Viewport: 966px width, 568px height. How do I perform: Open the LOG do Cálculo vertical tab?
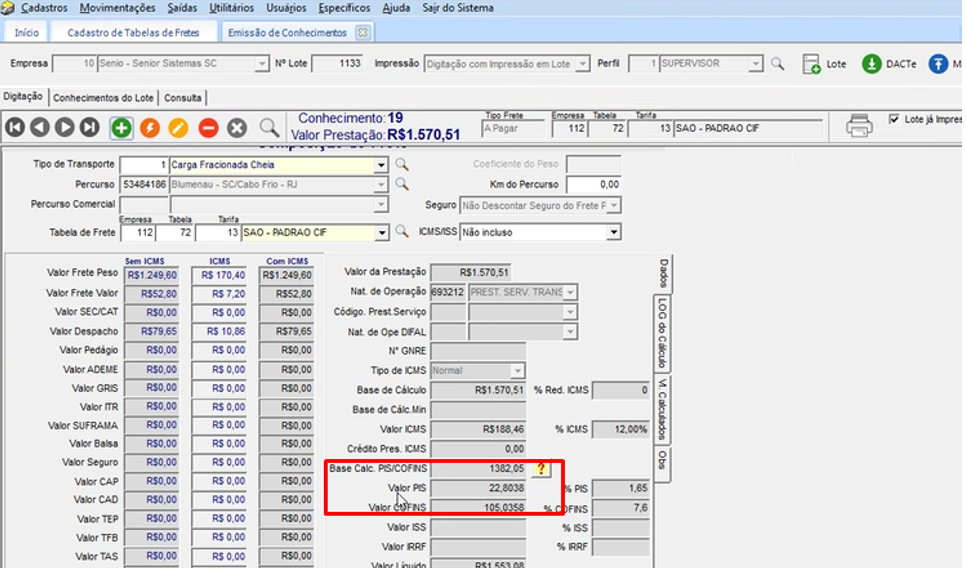coord(662,332)
